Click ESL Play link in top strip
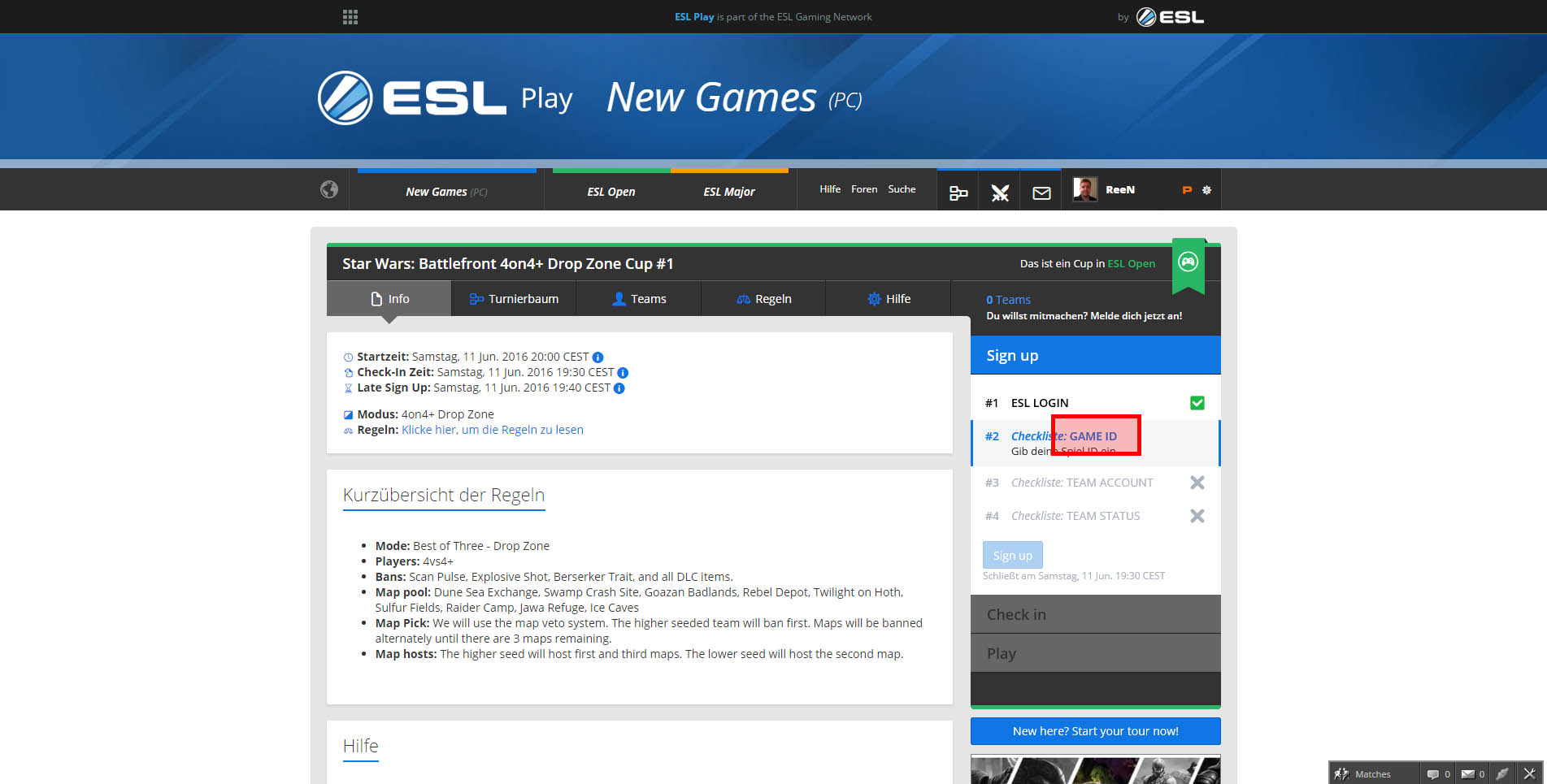The height and width of the screenshot is (784, 1547). point(694,17)
